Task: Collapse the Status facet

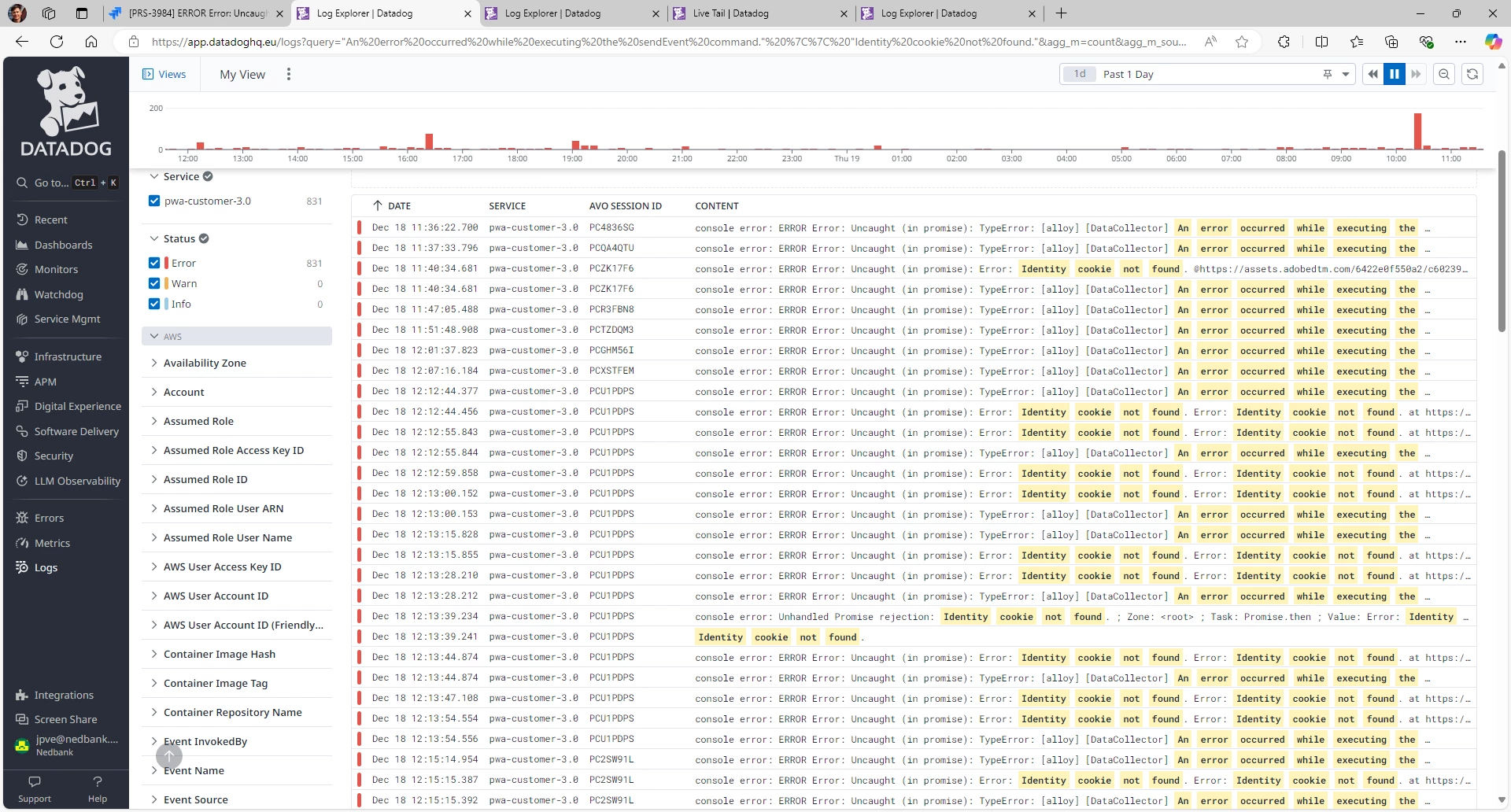Action: (x=154, y=238)
